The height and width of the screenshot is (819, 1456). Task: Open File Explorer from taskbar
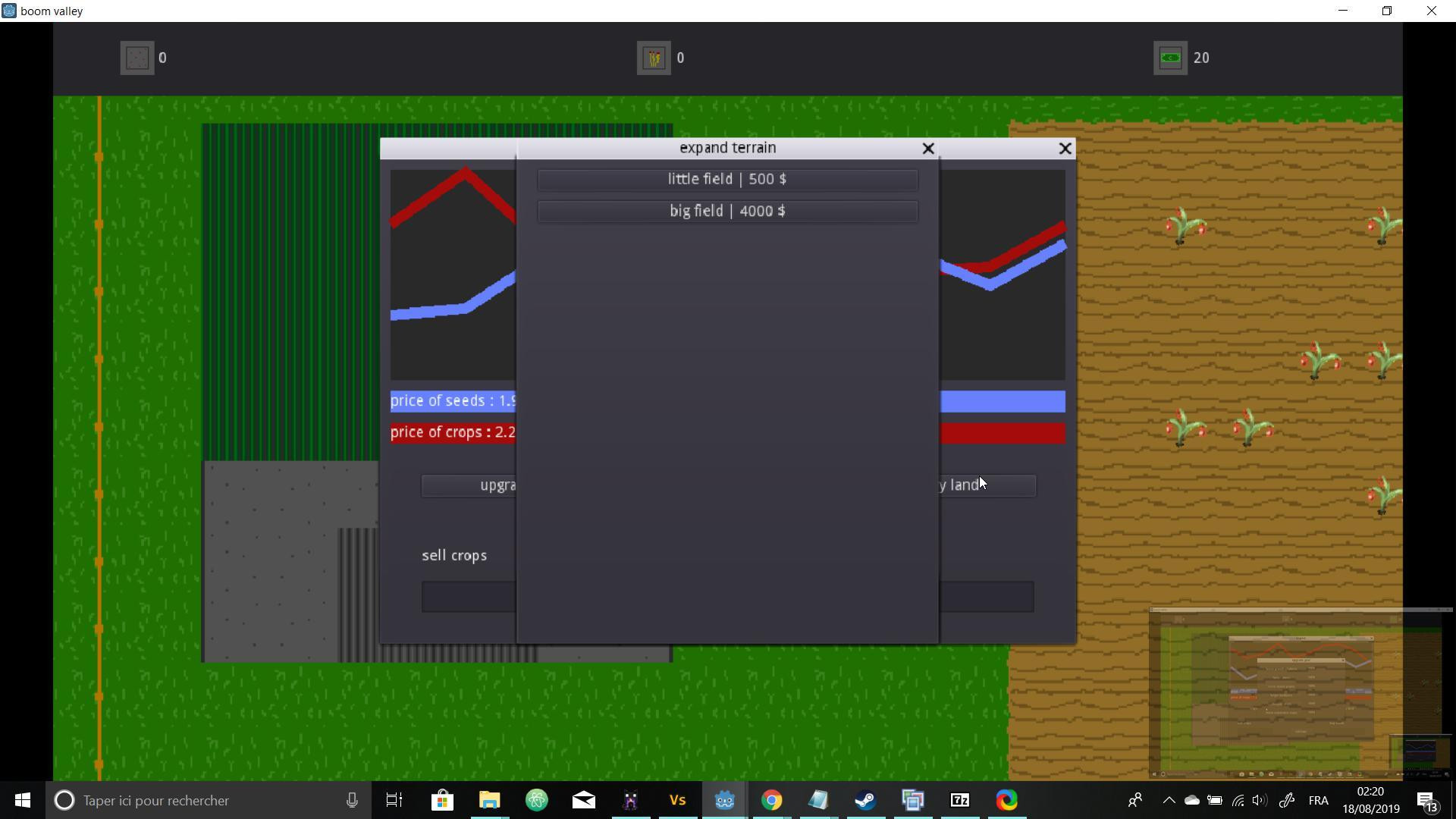489,800
